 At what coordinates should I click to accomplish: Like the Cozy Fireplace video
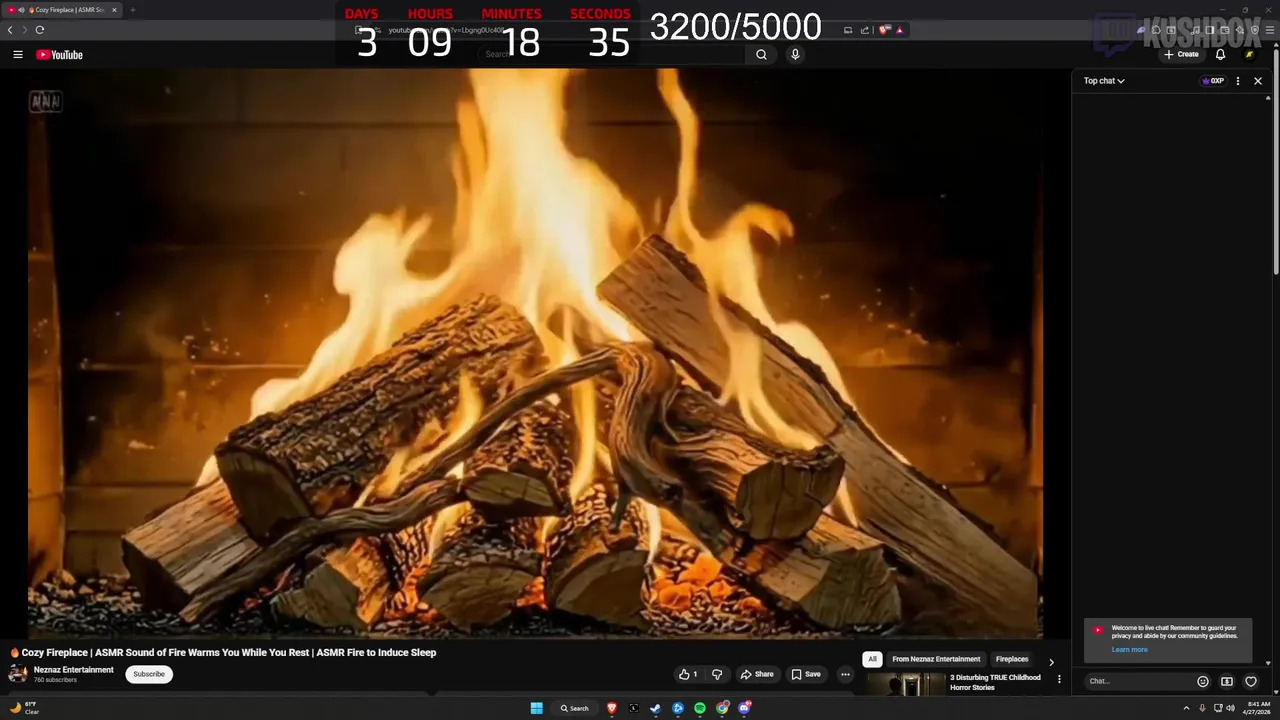point(689,674)
